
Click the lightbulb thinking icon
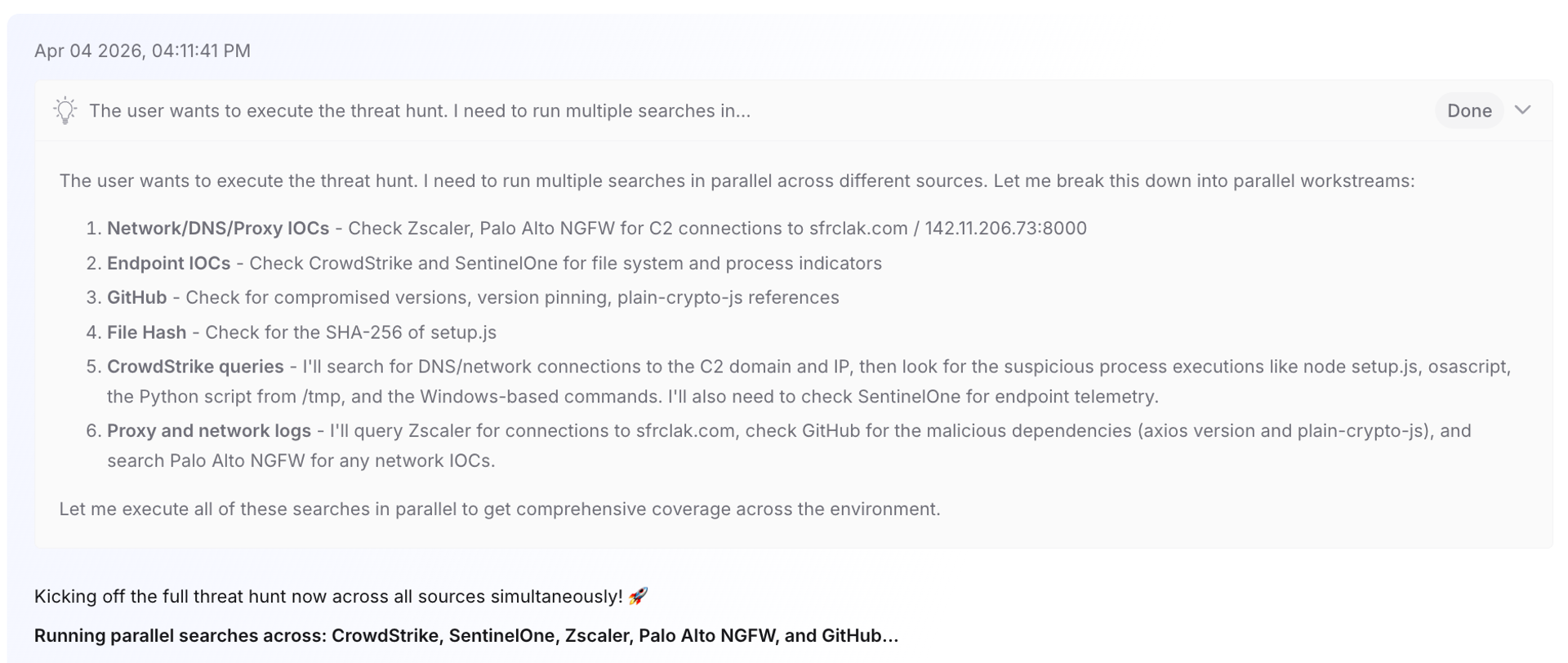[65, 110]
